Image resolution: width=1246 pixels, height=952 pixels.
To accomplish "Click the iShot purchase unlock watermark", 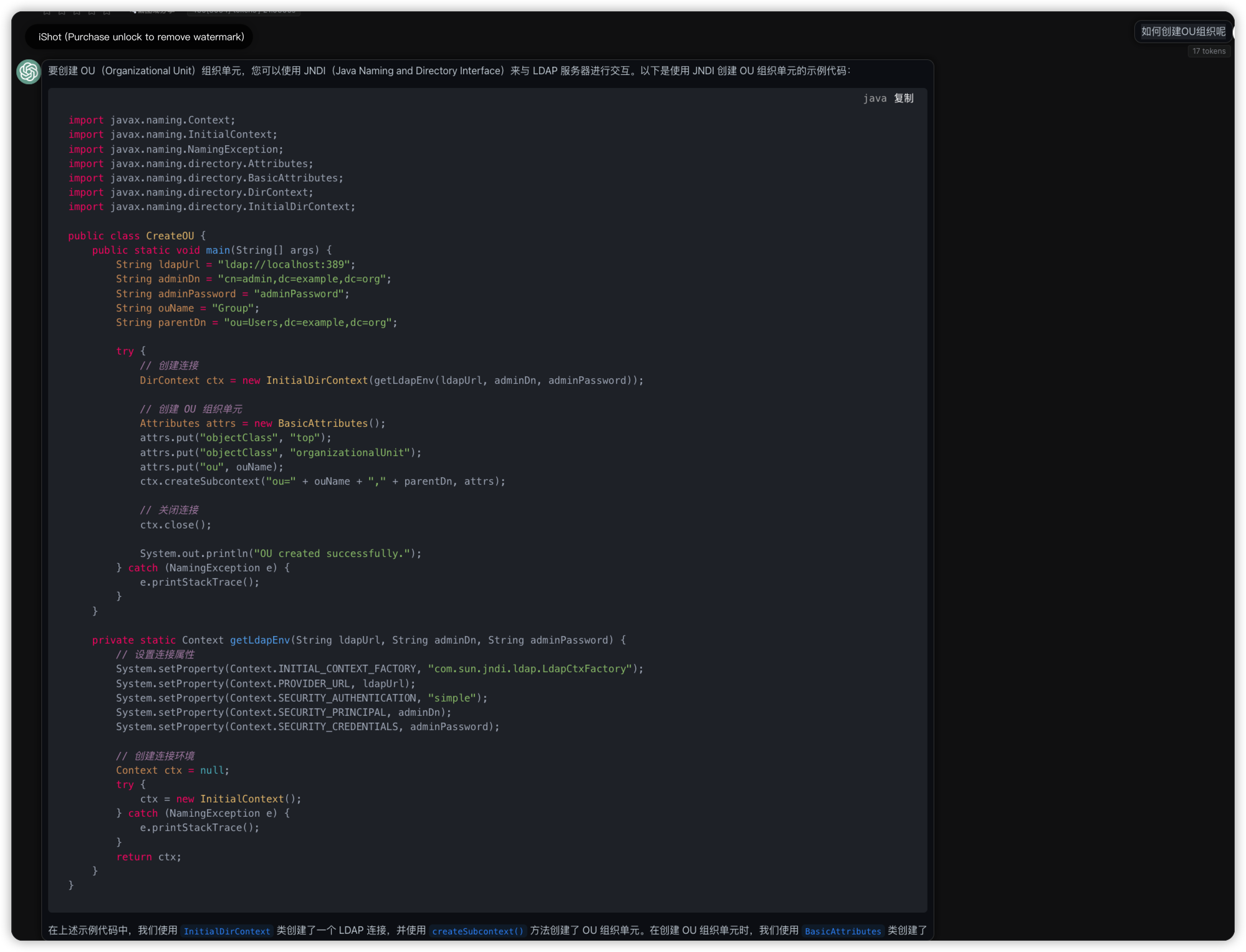I will 141,37.
